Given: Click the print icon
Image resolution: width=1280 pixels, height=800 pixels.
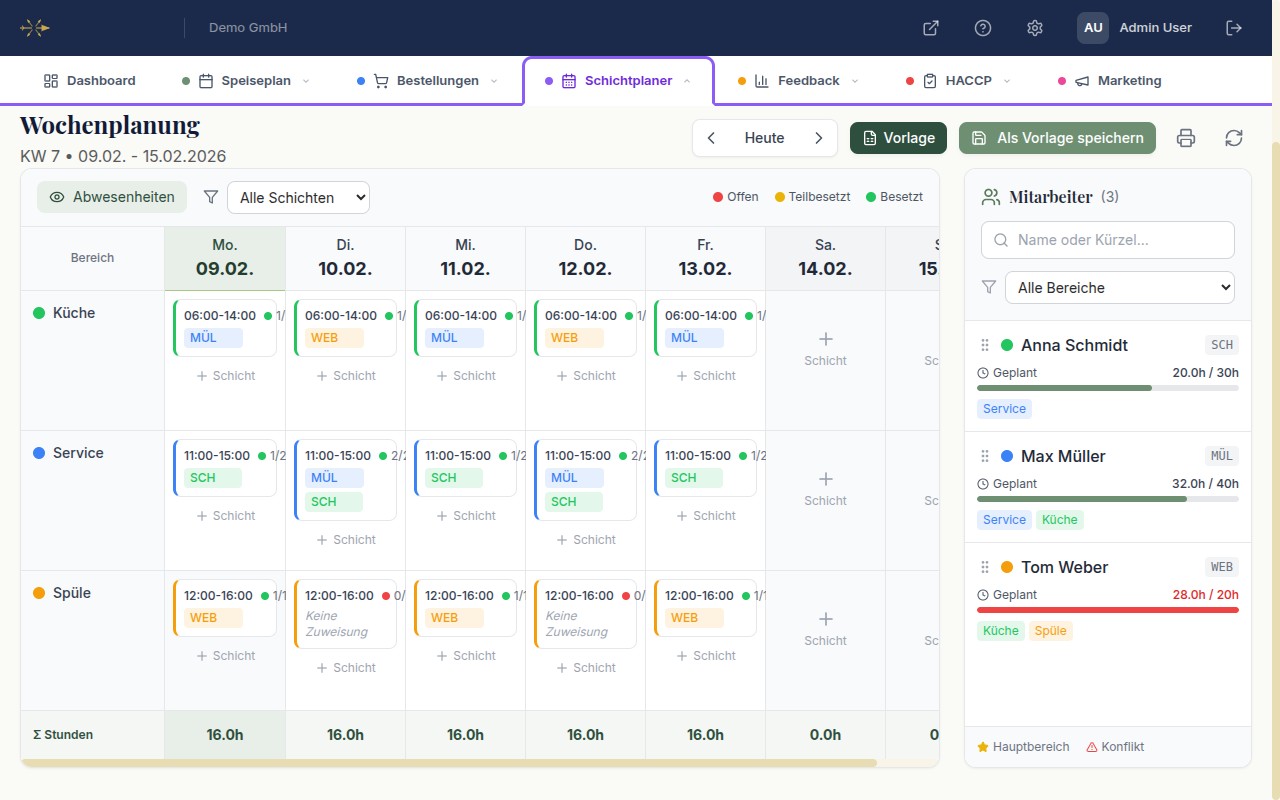Looking at the screenshot, I should coord(1186,138).
